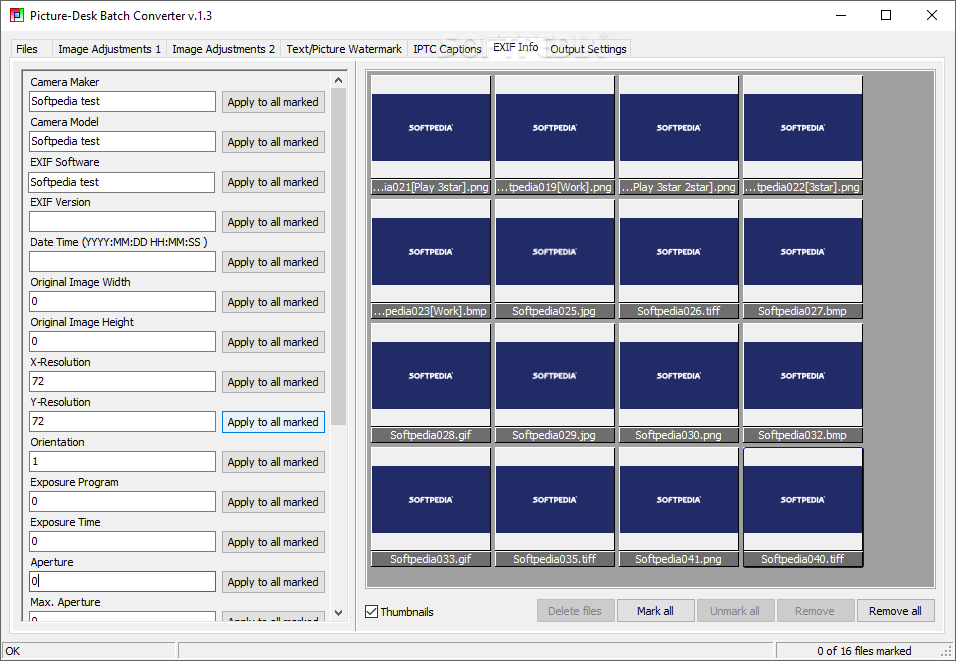This screenshot has height=661, width=956.
Task: Click the Camera Model input field
Action: tap(122, 141)
